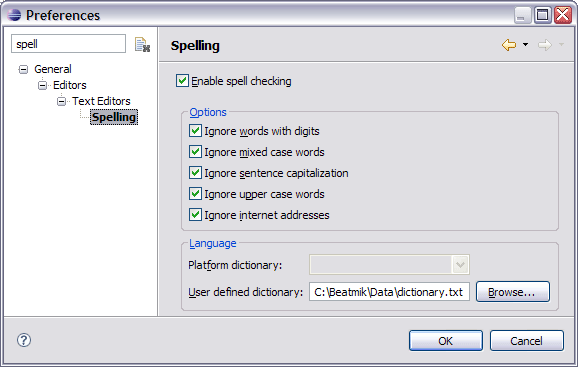Uncheck Ignore words with digits
This screenshot has width=578, height=367.
(195, 131)
